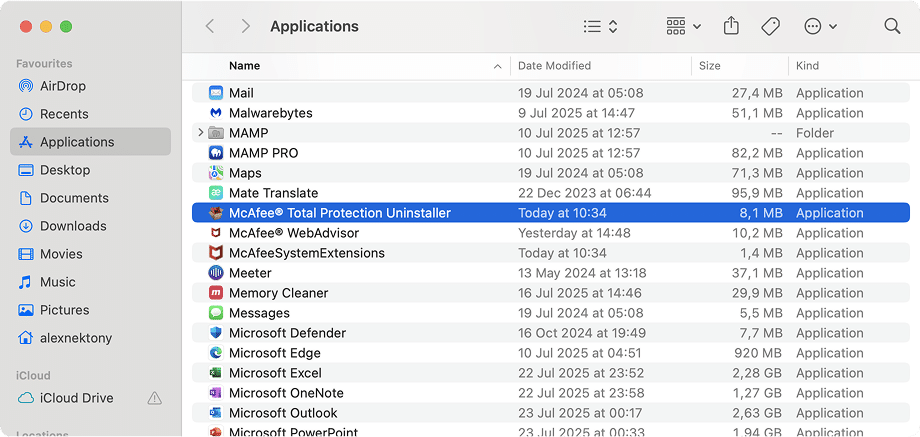
Task: Click the Microsoft Excel icon
Action: (x=216, y=372)
